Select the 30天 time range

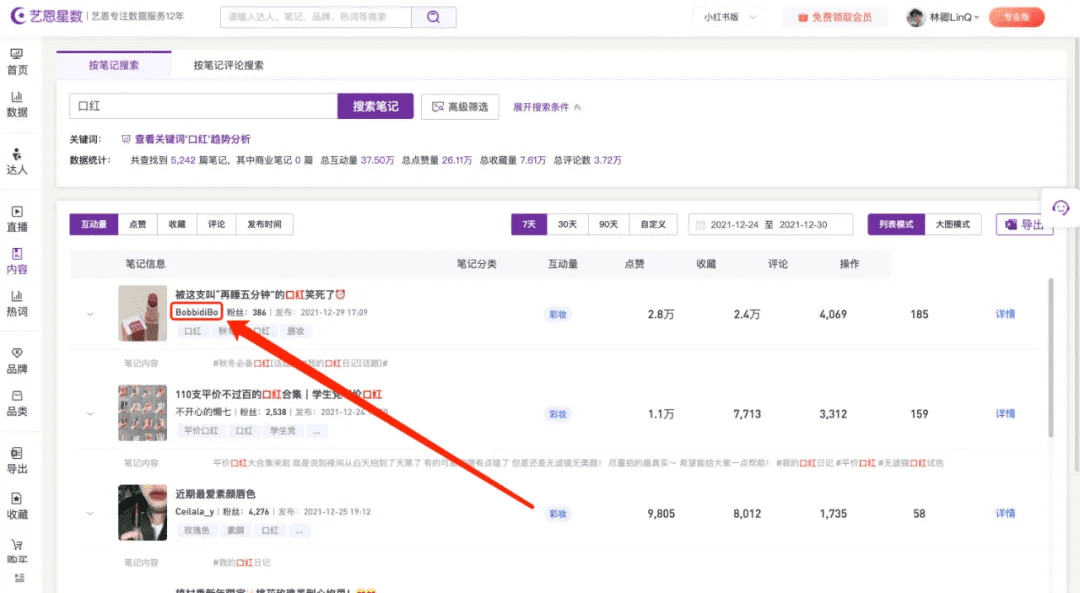(x=567, y=224)
